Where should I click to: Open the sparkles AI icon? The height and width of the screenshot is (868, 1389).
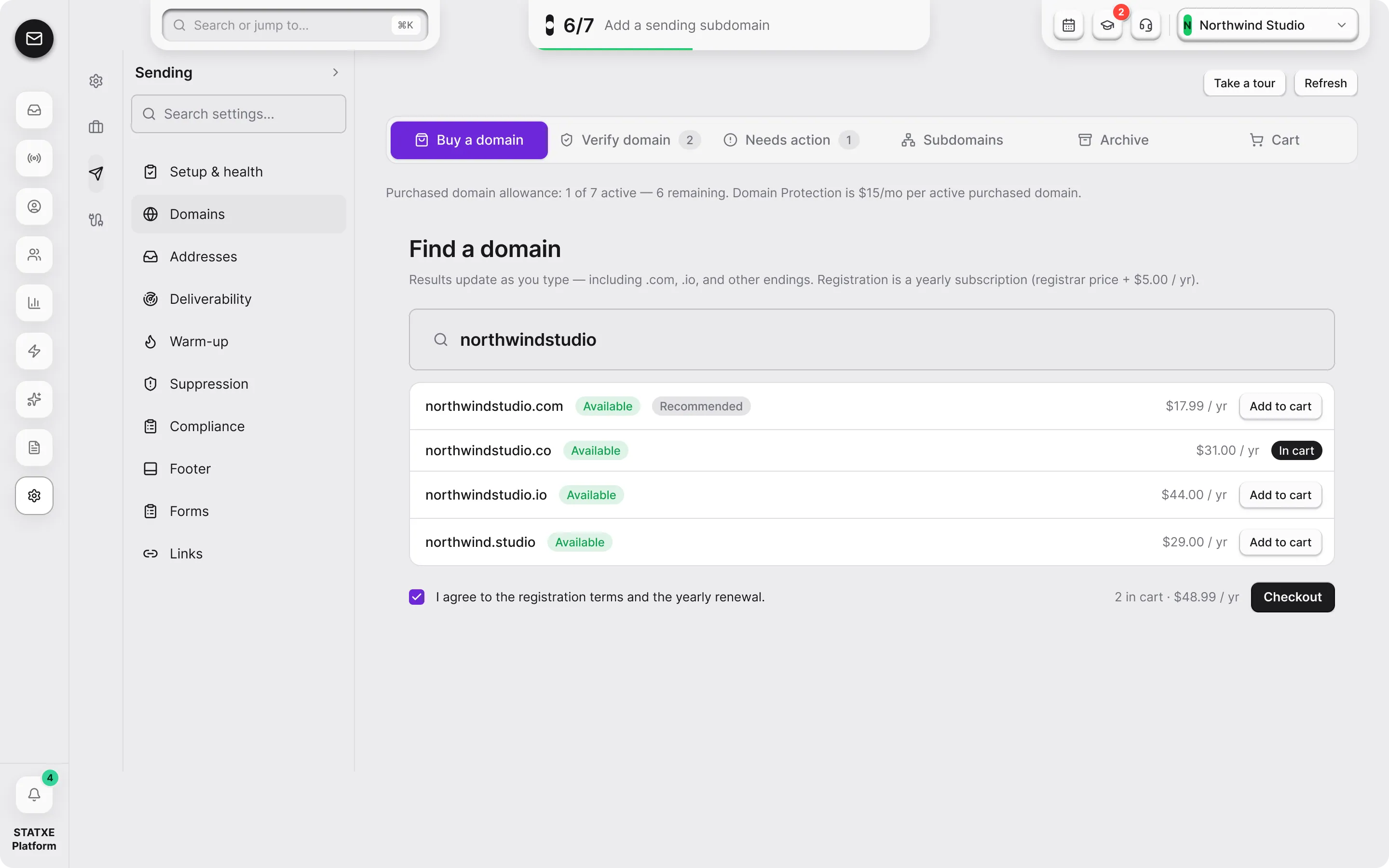34,399
